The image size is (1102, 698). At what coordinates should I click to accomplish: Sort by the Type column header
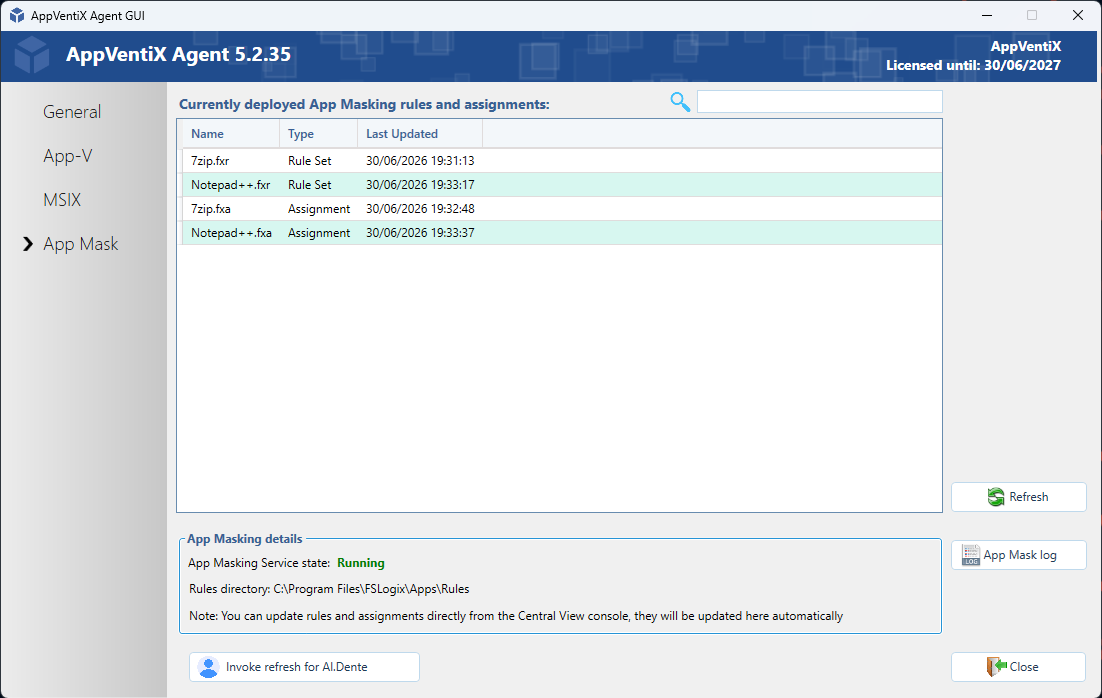[x=318, y=134]
